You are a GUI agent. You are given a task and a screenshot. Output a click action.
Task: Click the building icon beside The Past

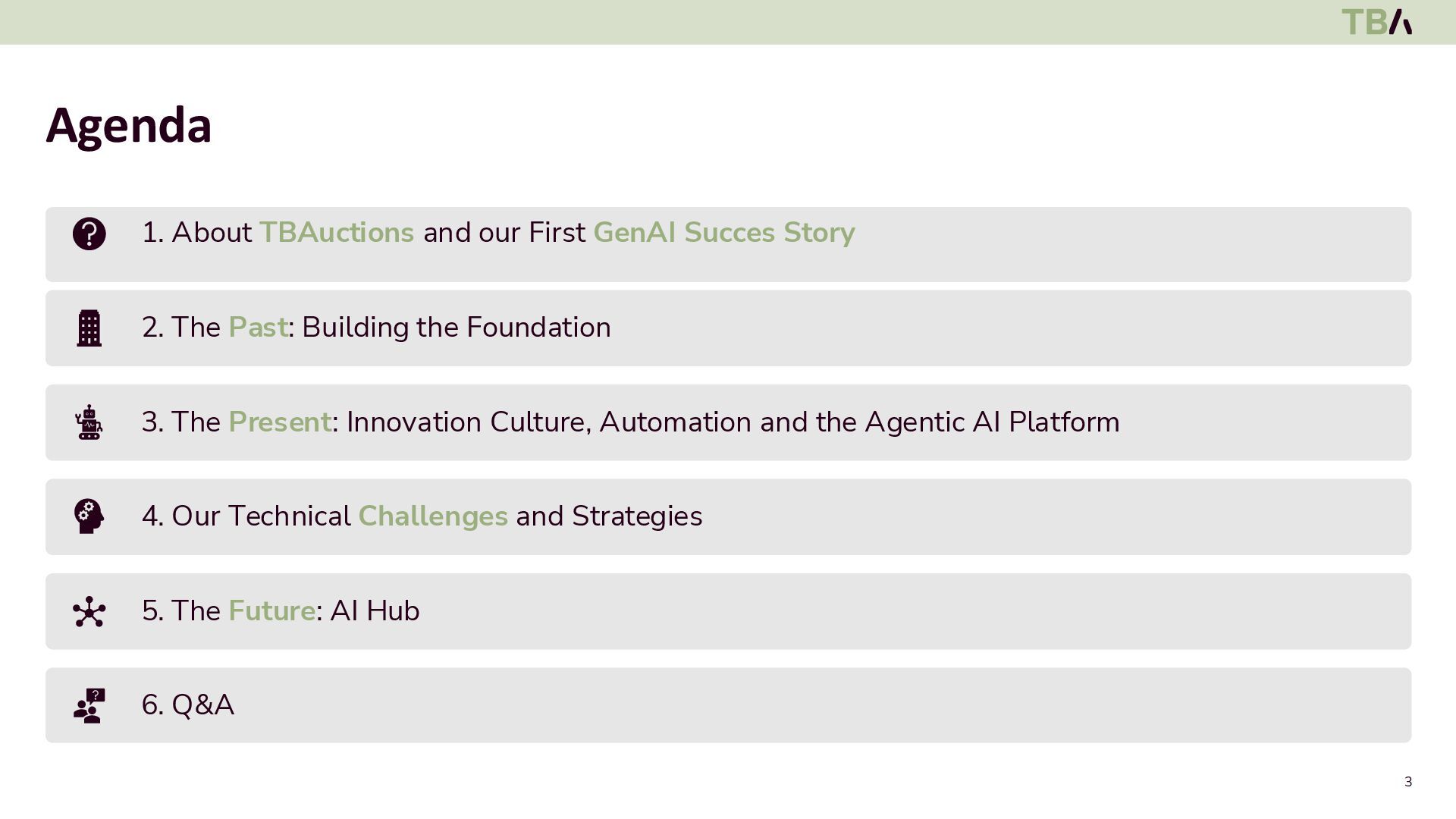89,328
